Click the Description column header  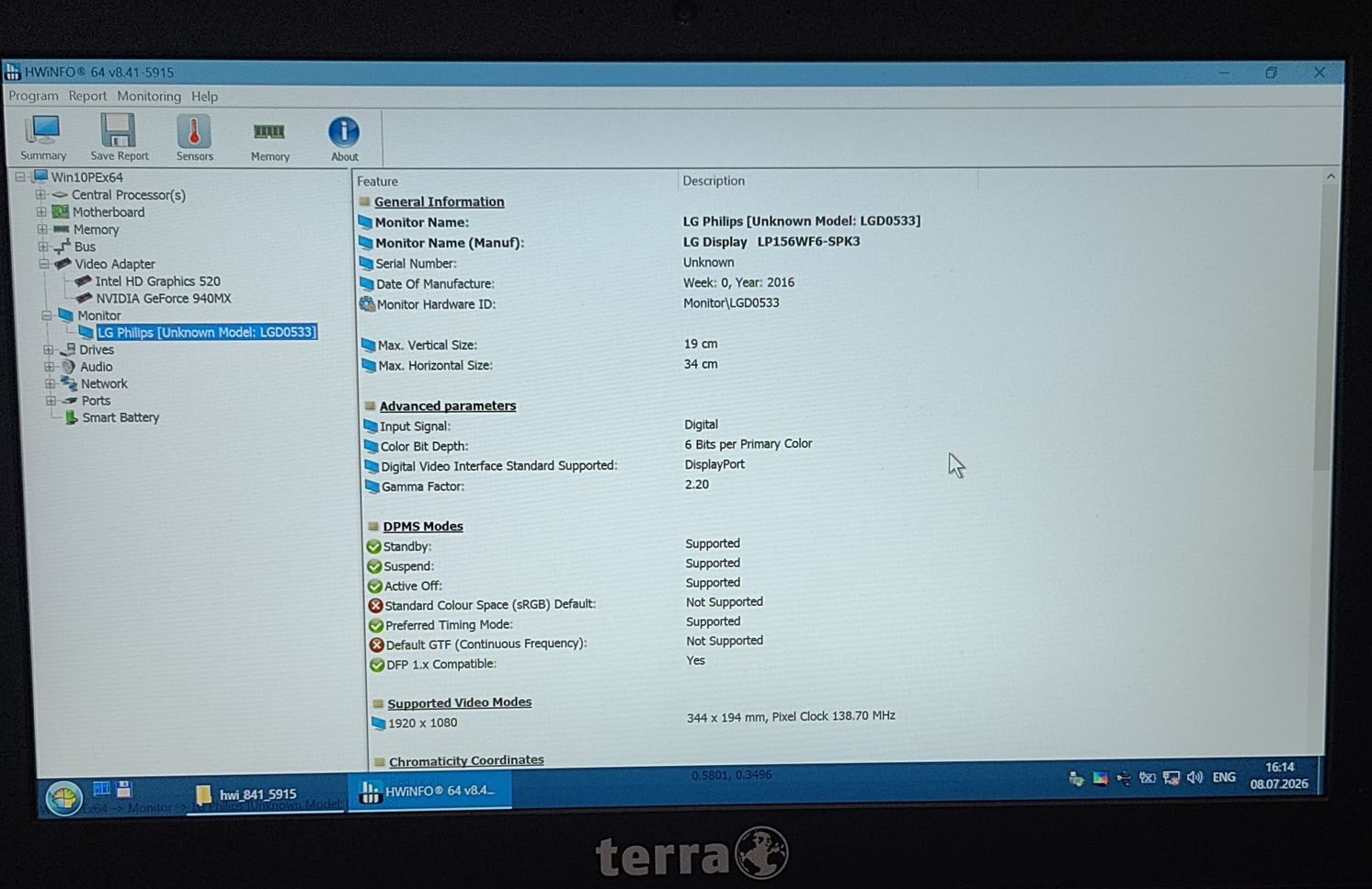714,180
